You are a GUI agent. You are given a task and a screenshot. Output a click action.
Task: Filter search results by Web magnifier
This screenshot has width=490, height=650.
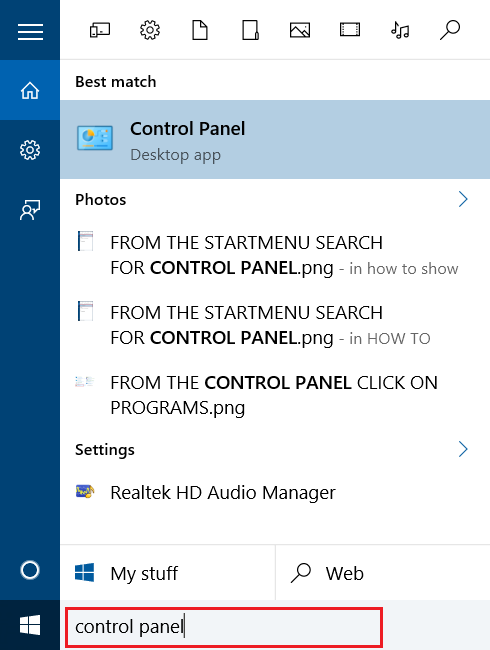pos(450,30)
